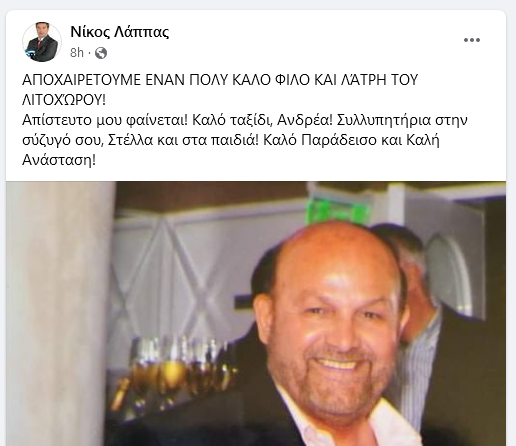Click the grey column at the photo's left
The image size is (516, 446).
coord(60,314)
